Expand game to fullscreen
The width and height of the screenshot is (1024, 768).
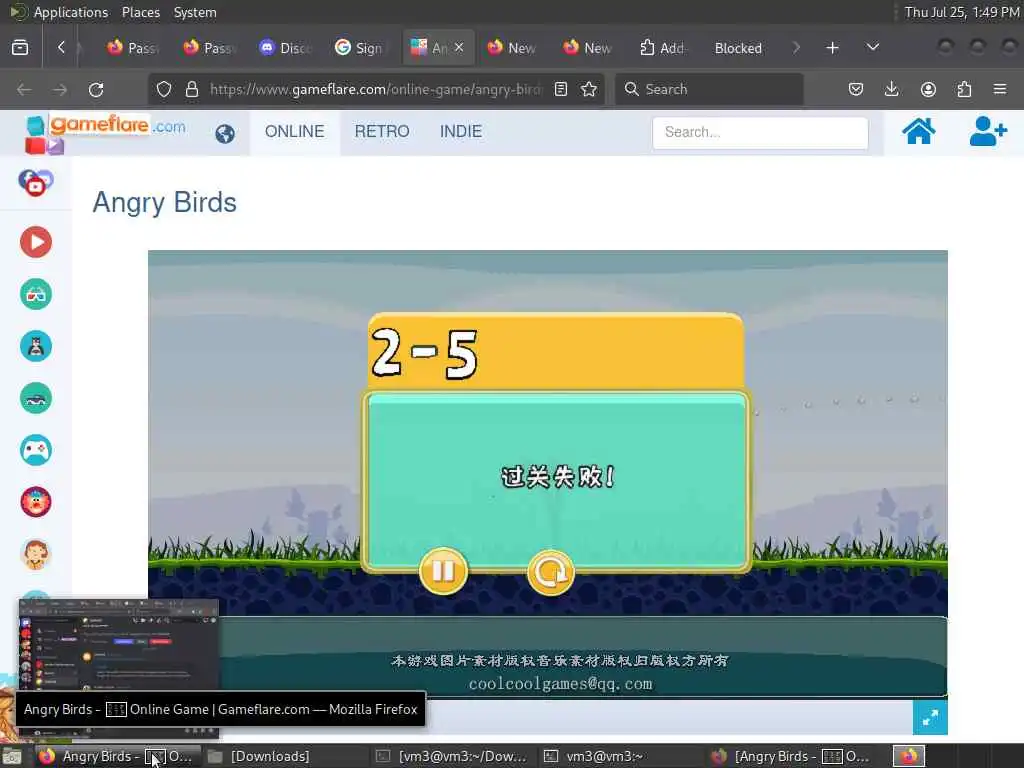(930, 718)
